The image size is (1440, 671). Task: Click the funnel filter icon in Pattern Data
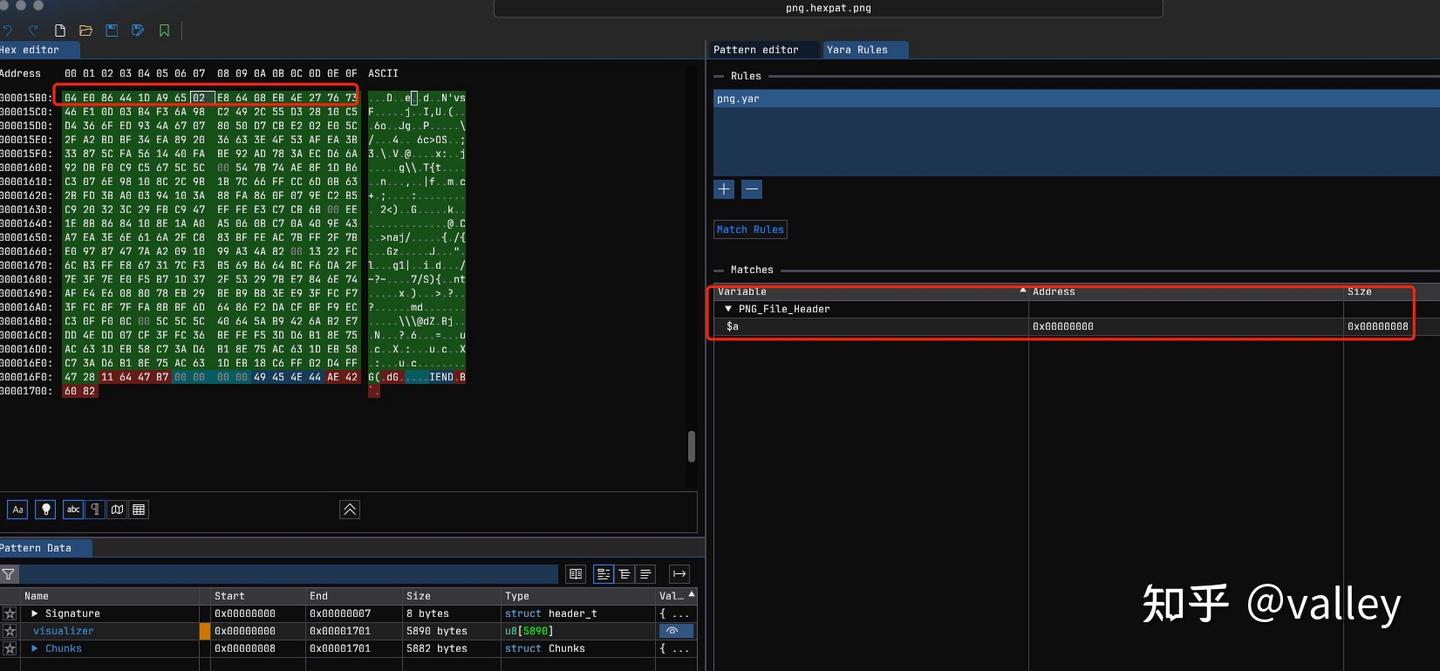(x=7, y=574)
